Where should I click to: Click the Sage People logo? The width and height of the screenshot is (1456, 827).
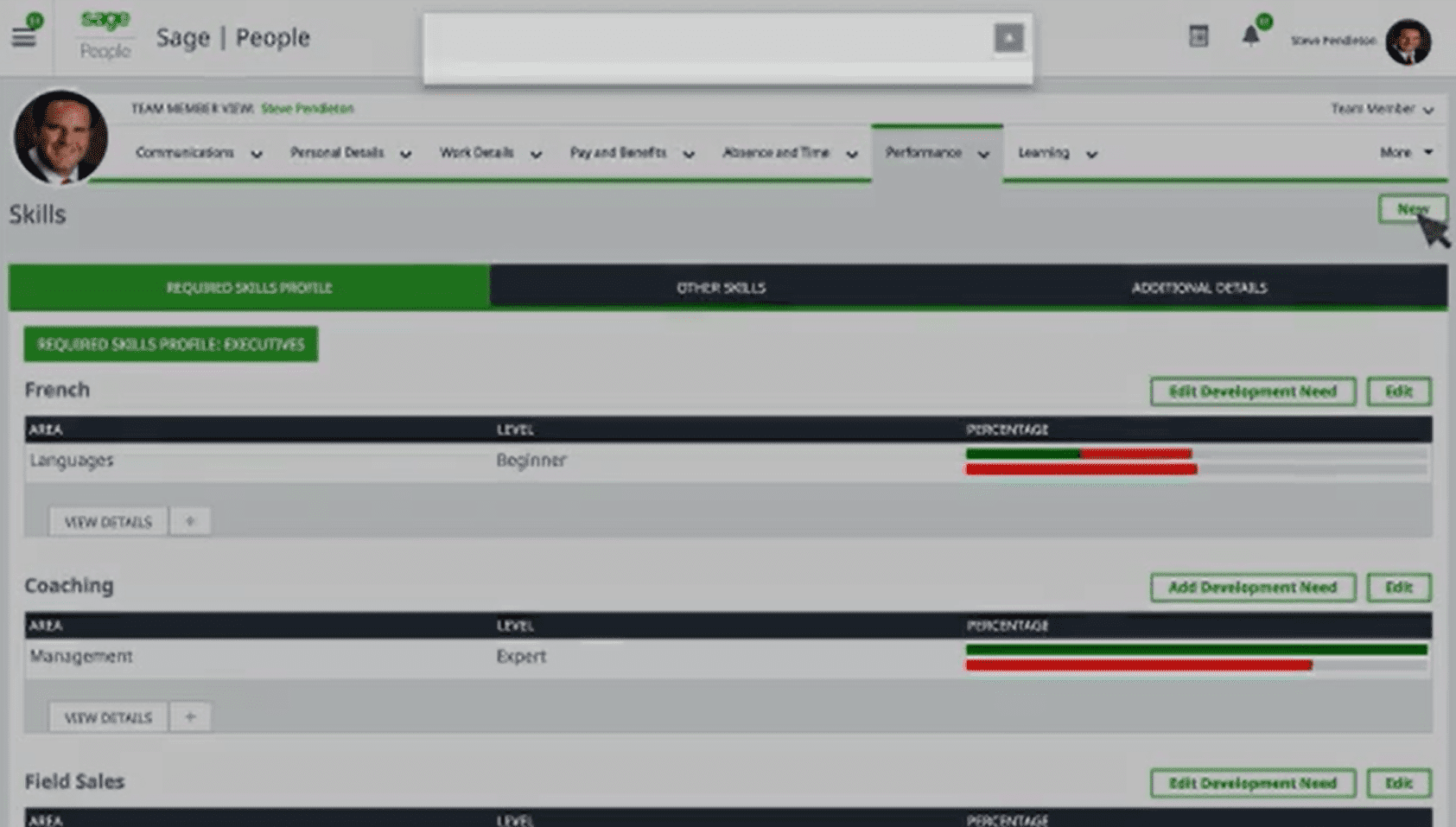105,35
